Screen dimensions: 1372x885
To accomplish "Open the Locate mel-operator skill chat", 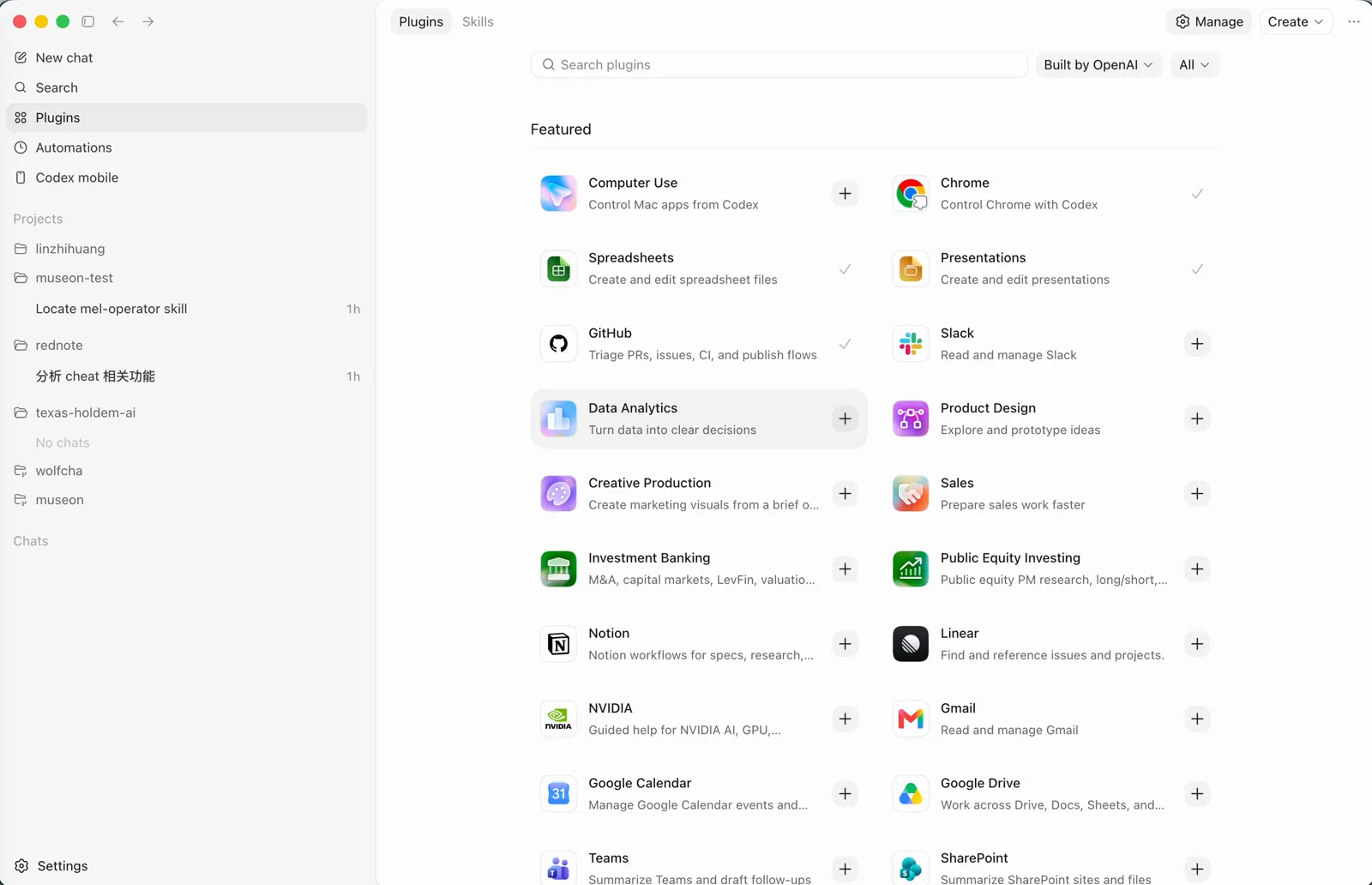I will pos(186,309).
